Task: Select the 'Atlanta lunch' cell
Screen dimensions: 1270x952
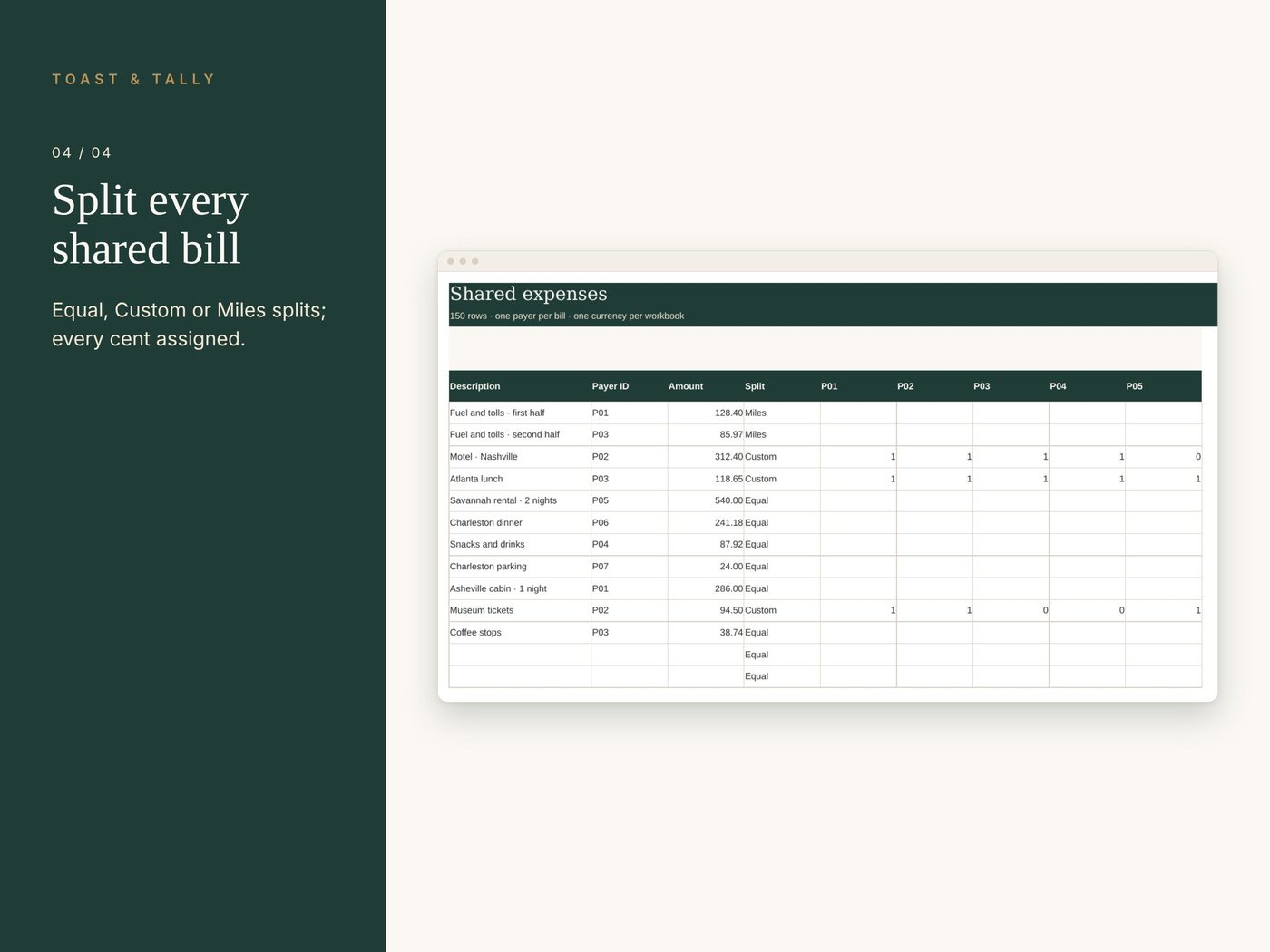Action: pyautogui.click(x=520, y=479)
